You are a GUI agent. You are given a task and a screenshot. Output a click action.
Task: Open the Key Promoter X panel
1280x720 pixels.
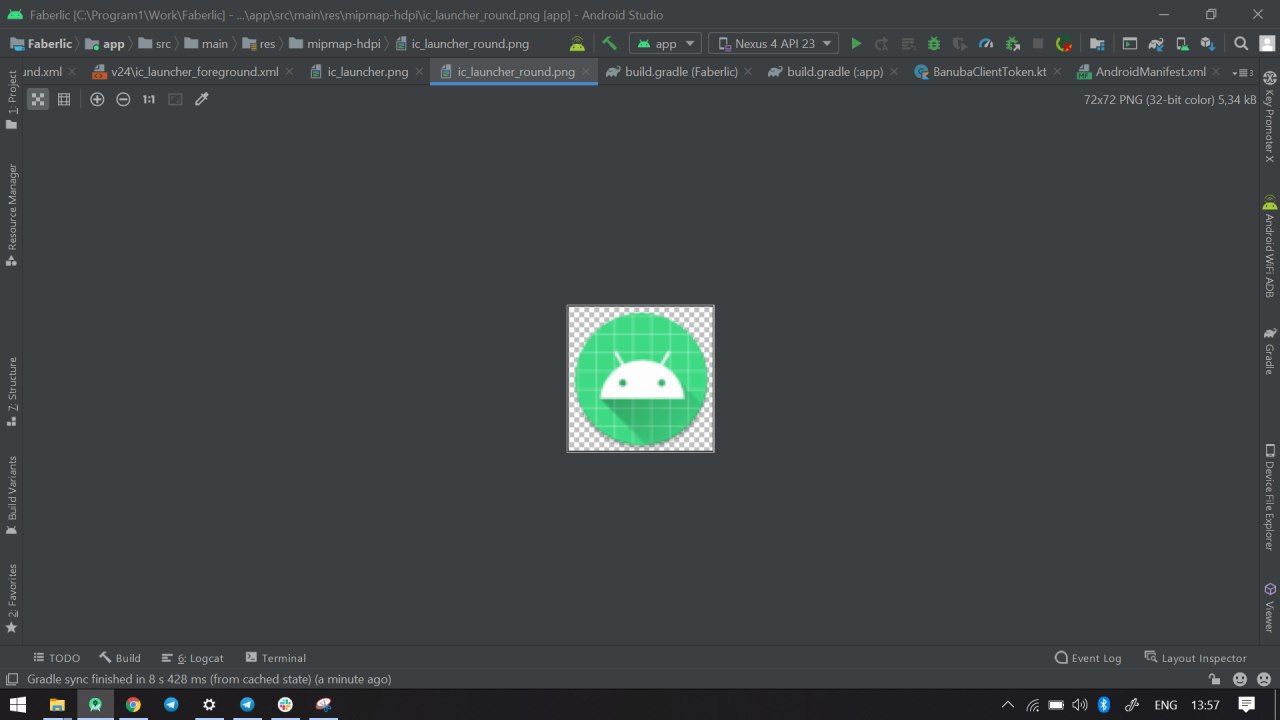(x=1269, y=117)
